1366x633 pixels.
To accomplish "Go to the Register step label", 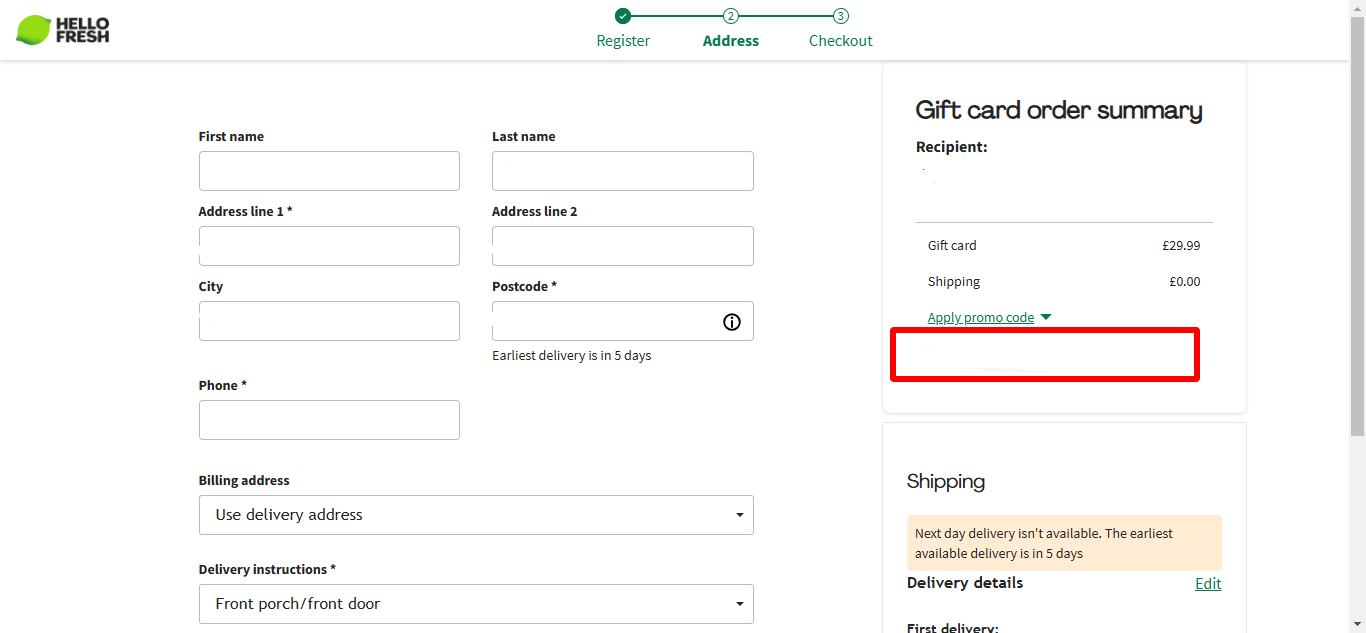I will click(623, 41).
